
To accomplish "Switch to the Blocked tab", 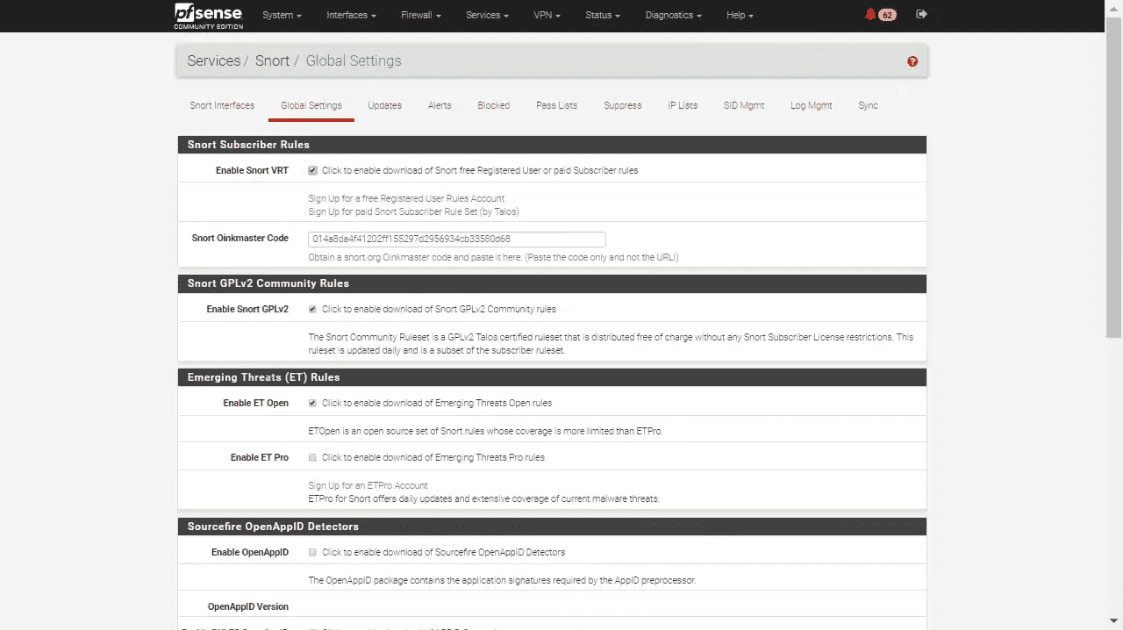I will (x=493, y=105).
